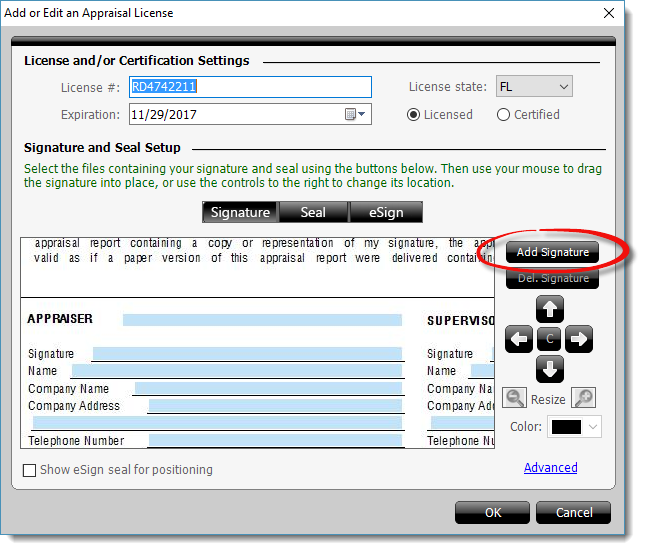Pick the black color swatch
Image resolution: width=657 pixels, height=550 pixels.
pos(566,427)
